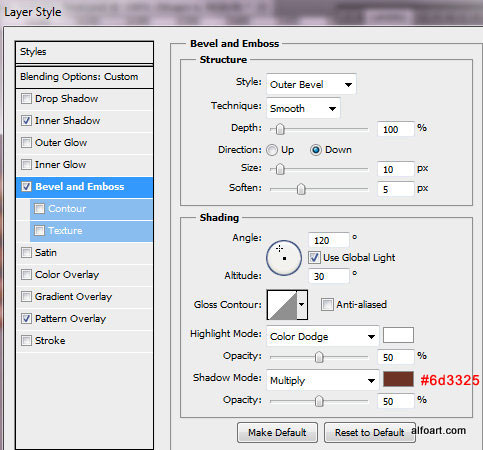Click the Depth slider handle

[x=280, y=129]
